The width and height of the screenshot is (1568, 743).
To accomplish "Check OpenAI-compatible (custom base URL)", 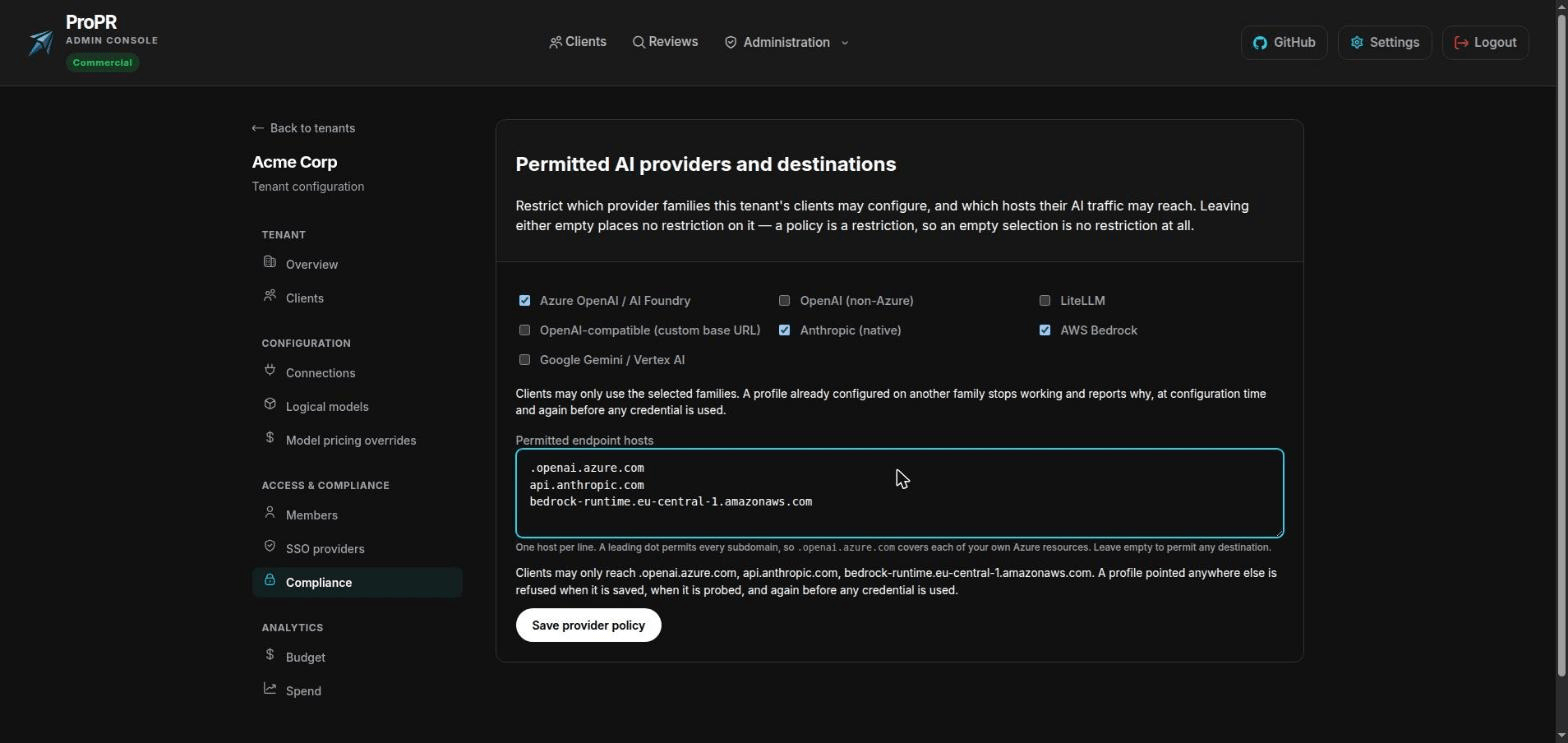I will pyautogui.click(x=524, y=330).
